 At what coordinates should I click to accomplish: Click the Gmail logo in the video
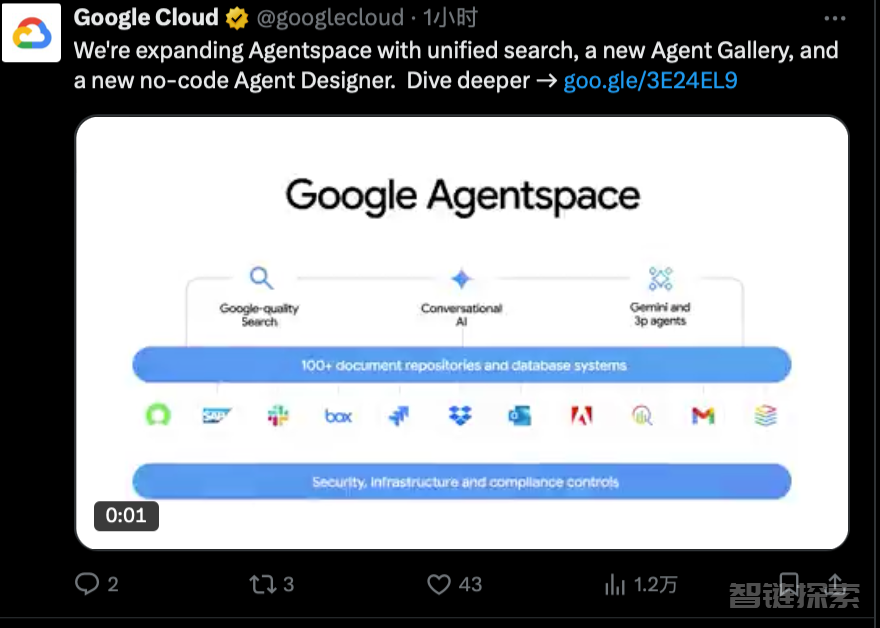point(703,416)
